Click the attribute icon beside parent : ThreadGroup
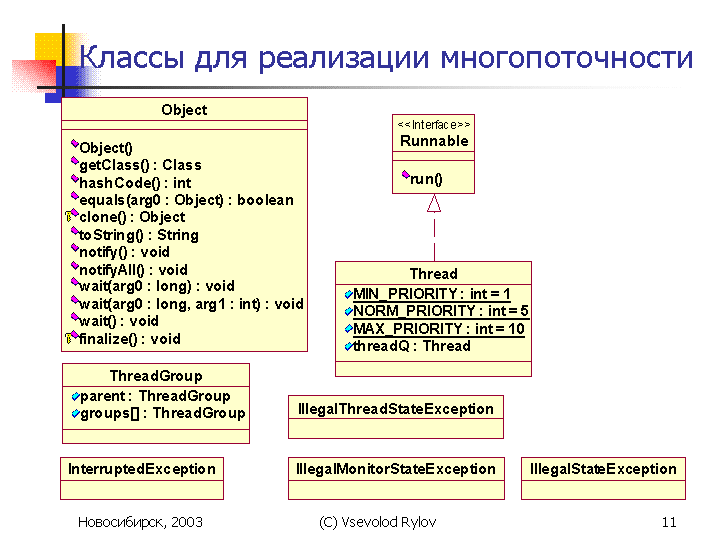Screen dimensions: 720x540 [x=76, y=396]
